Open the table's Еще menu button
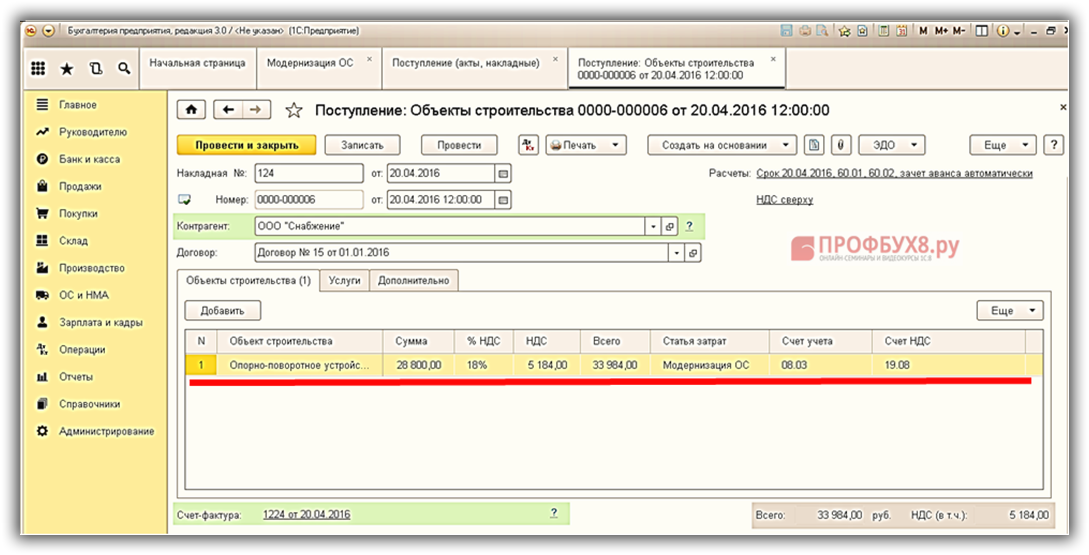Screen dimensions: 1089x555 pos(1010,310)
